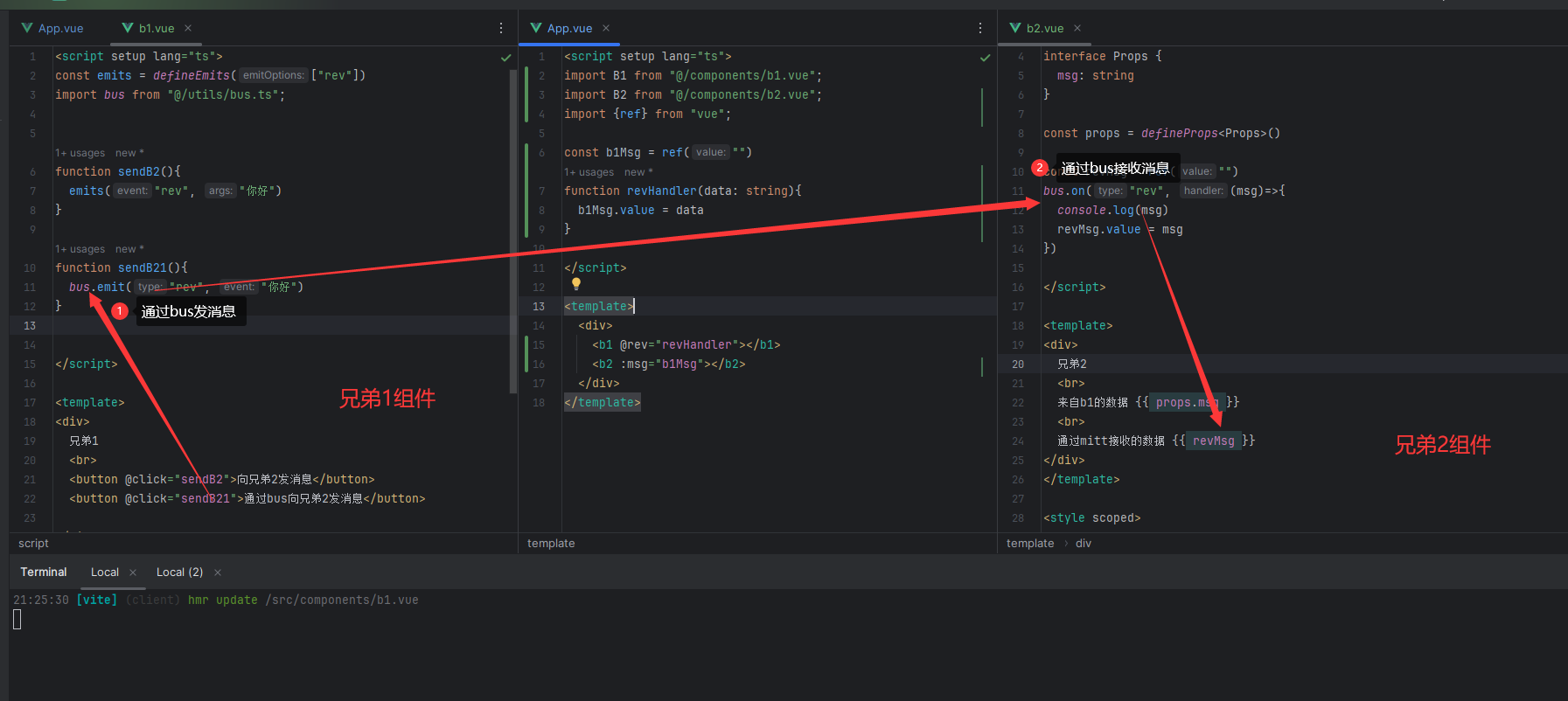Screen dimensions: 1568x701
Task: Click the yellow light bulb quick-fix icon
Action: 576,284
